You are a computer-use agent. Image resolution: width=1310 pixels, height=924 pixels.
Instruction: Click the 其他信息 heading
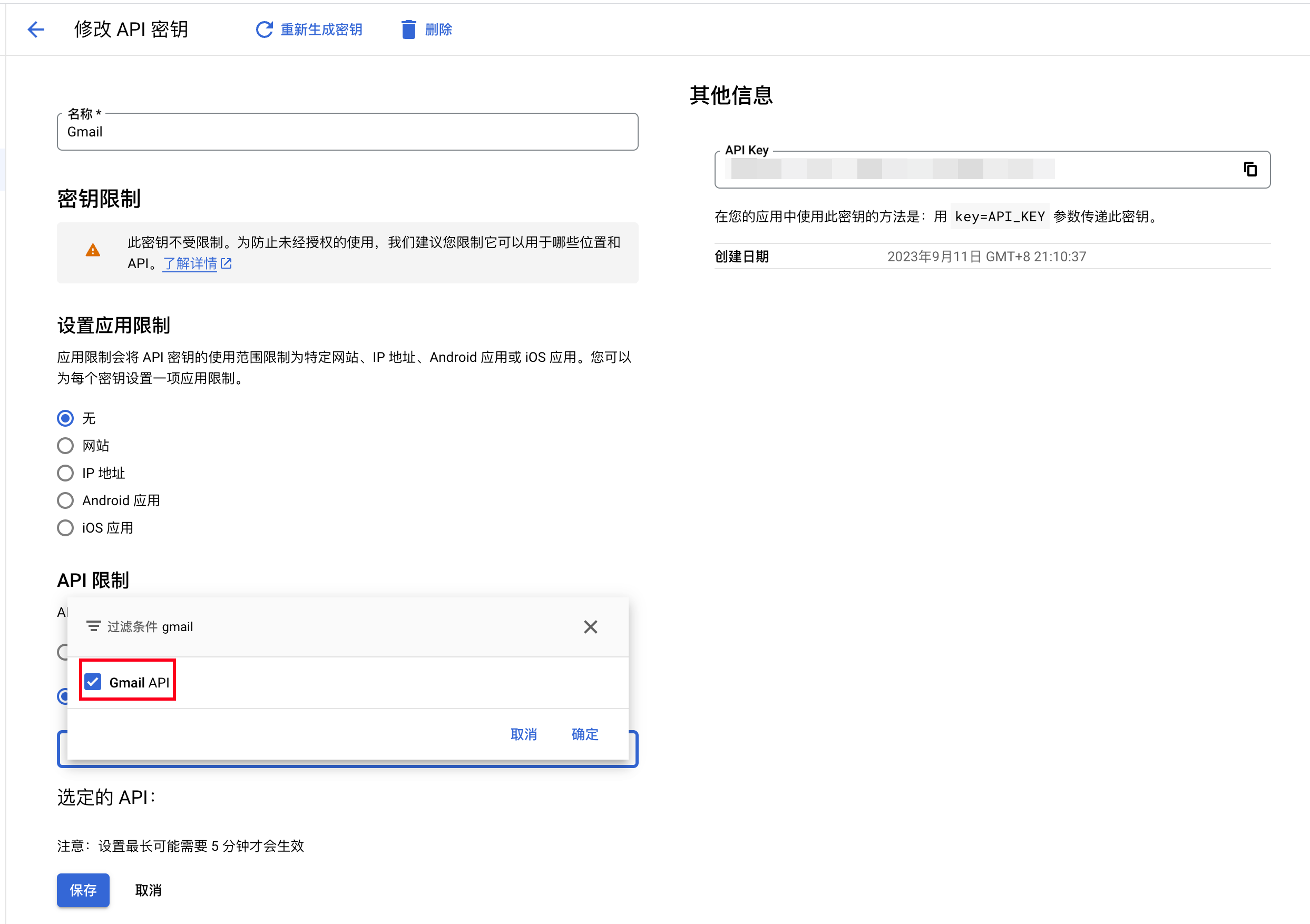tap(731, 95)
